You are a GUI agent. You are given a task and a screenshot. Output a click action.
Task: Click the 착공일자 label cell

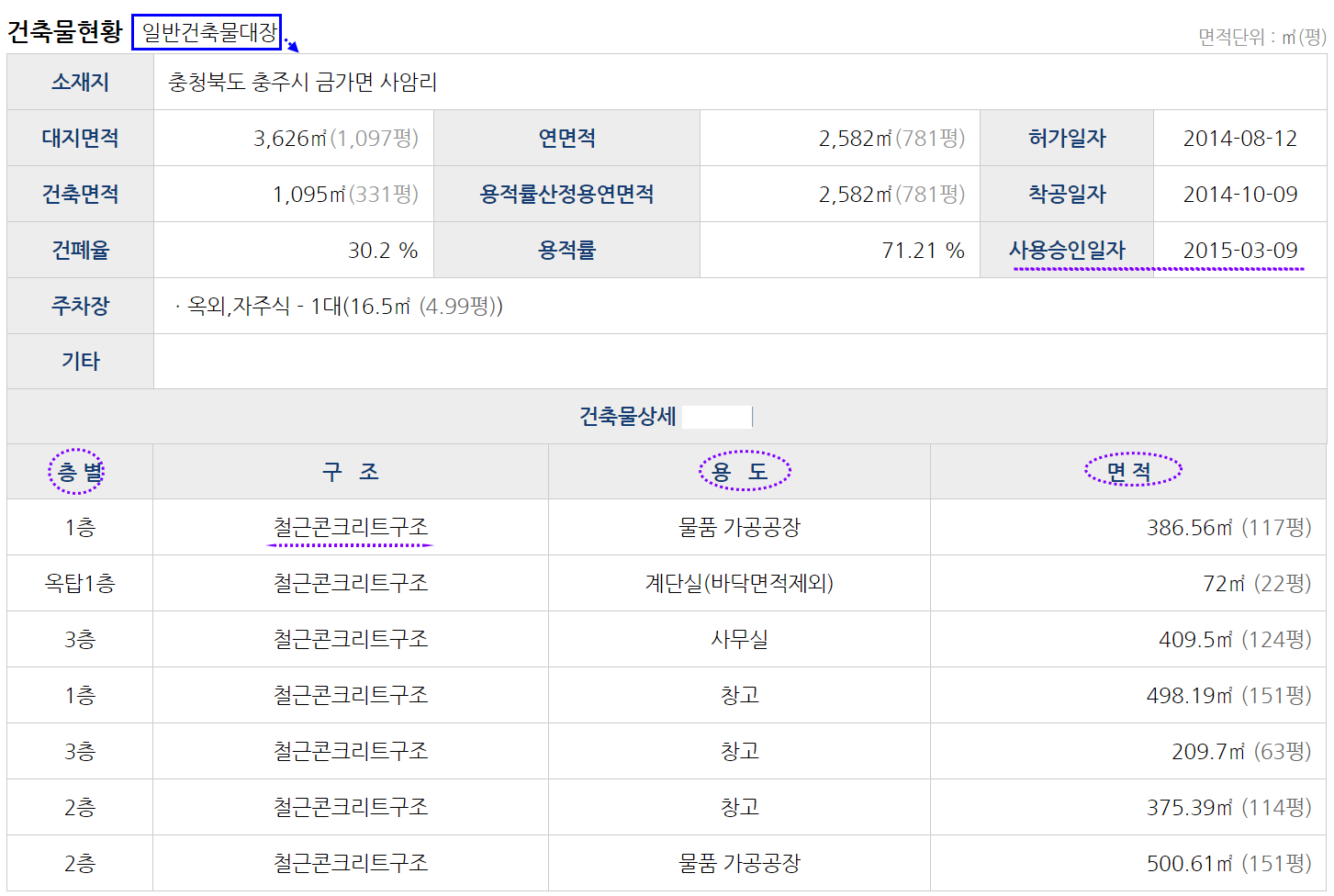tap(1067, 194)
